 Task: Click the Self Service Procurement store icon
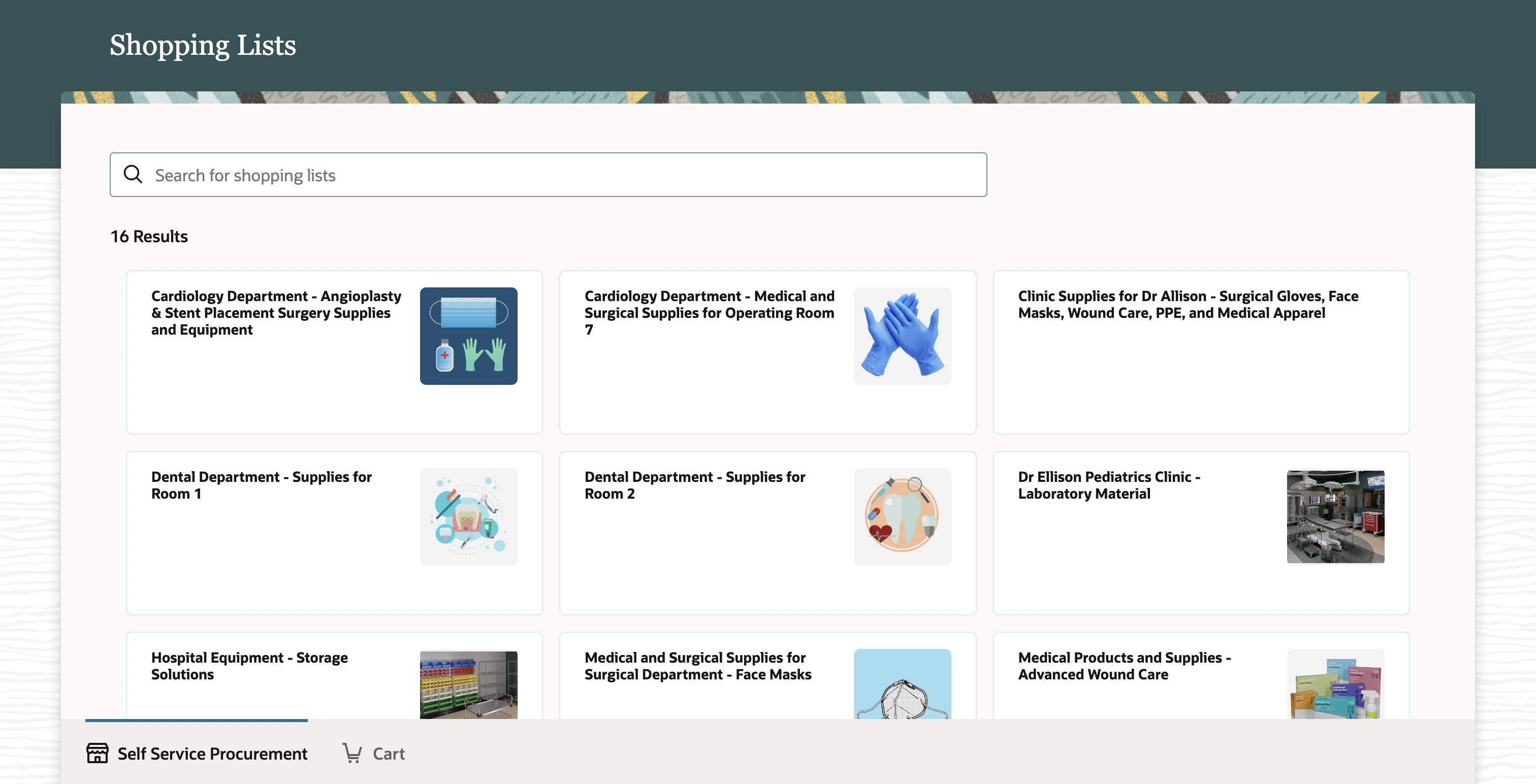(97, 753)
